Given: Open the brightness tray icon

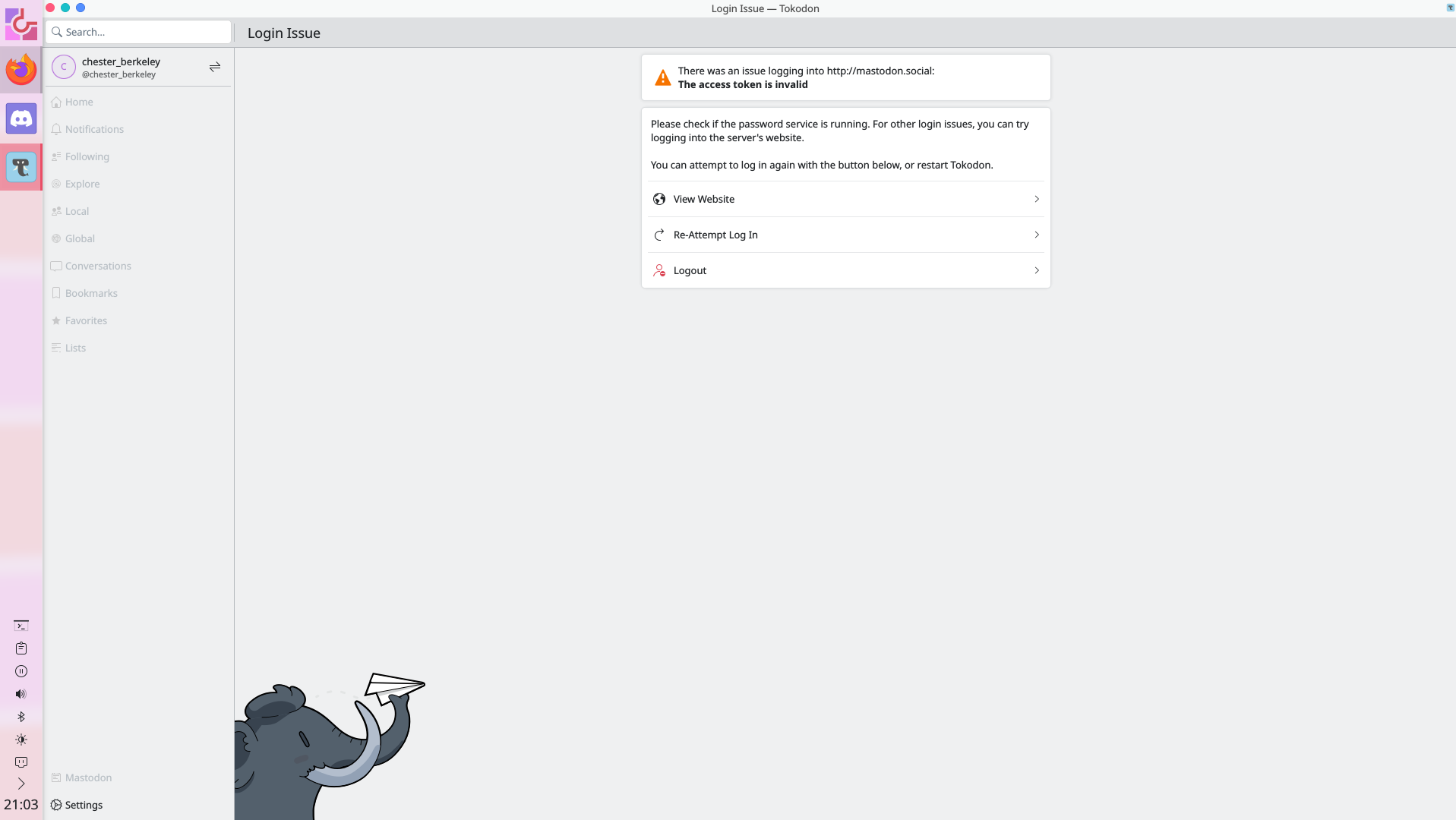Looking at the screenshot, I should (x=21, y=740).
